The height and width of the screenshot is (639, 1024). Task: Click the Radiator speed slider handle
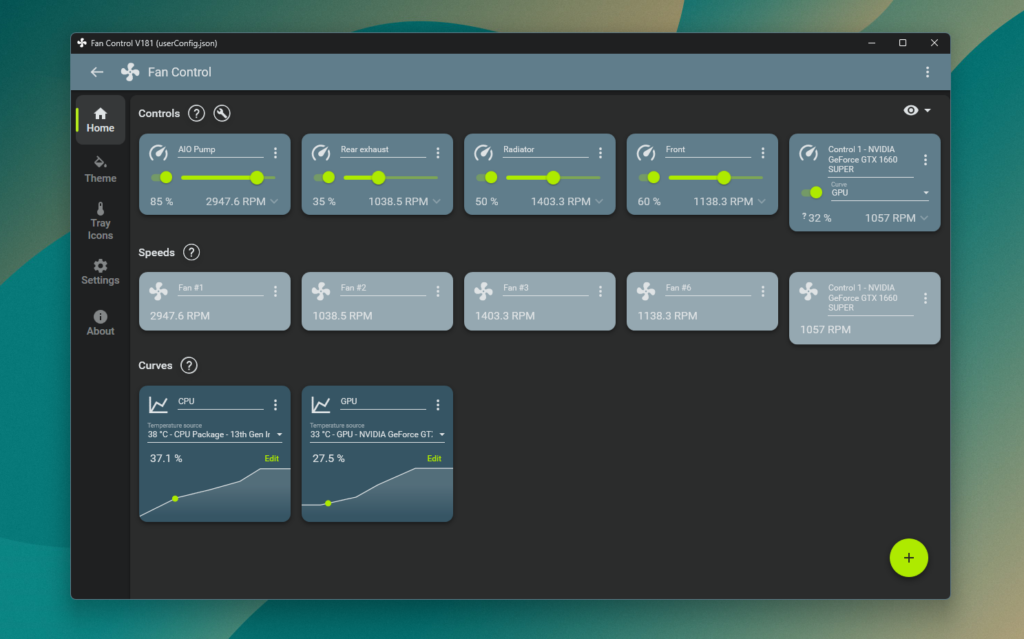click(553, 177)
